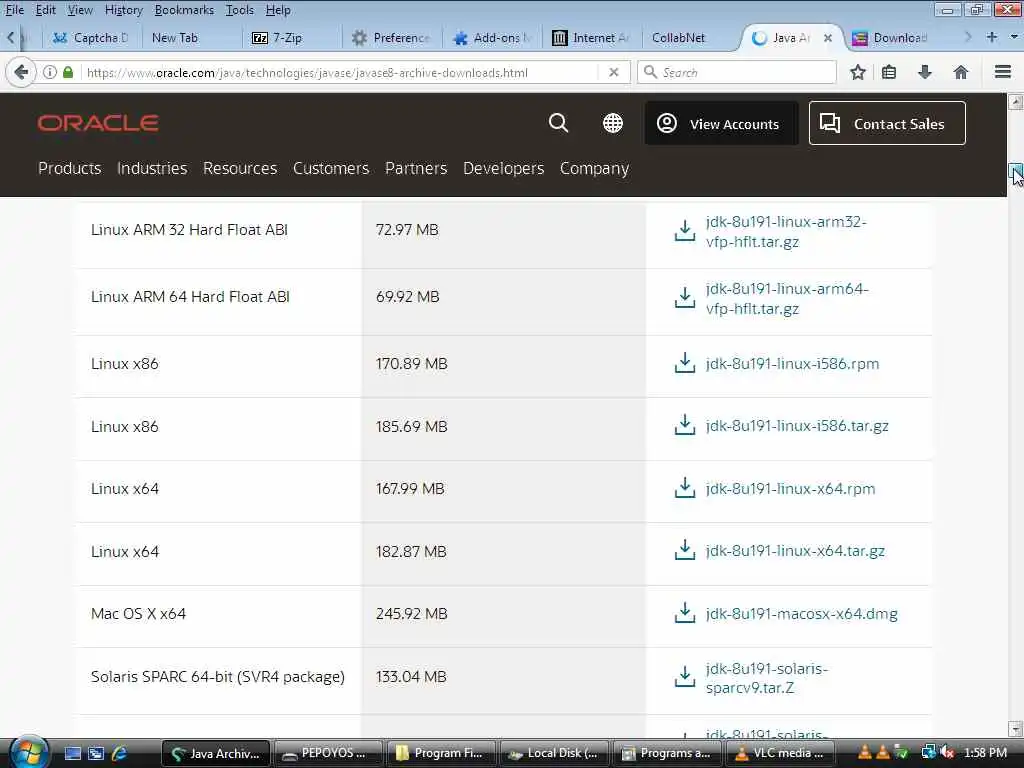Download icon for linux-arm64-vfp-hflt file
The width and height of the screenshot is (1024, 768).
pos(684,298)
